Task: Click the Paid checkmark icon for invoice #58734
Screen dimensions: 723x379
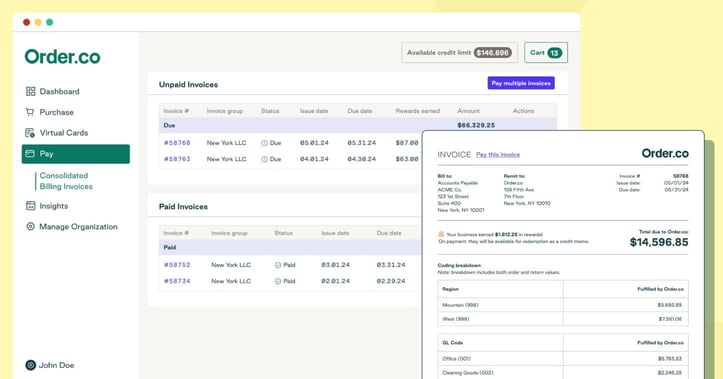Action: pos(278,281)
